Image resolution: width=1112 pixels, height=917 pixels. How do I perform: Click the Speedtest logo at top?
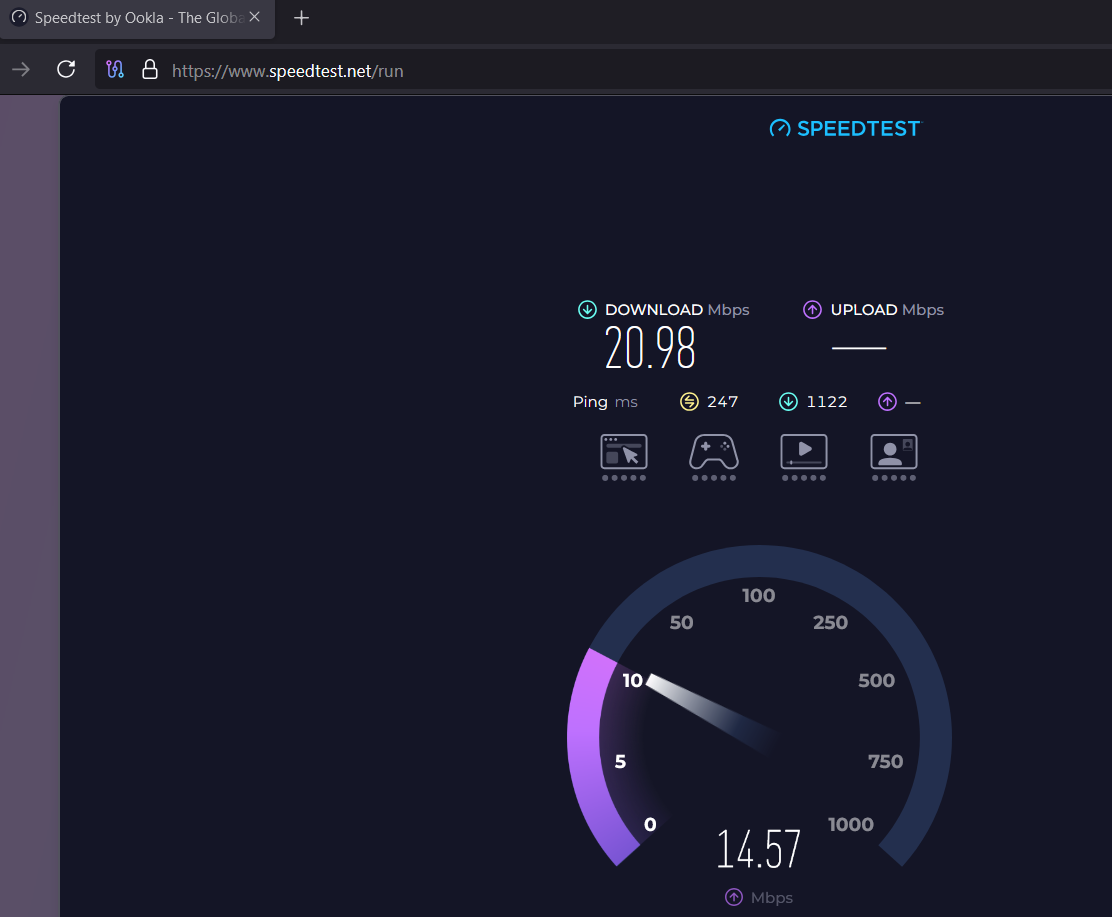(845, 128)
